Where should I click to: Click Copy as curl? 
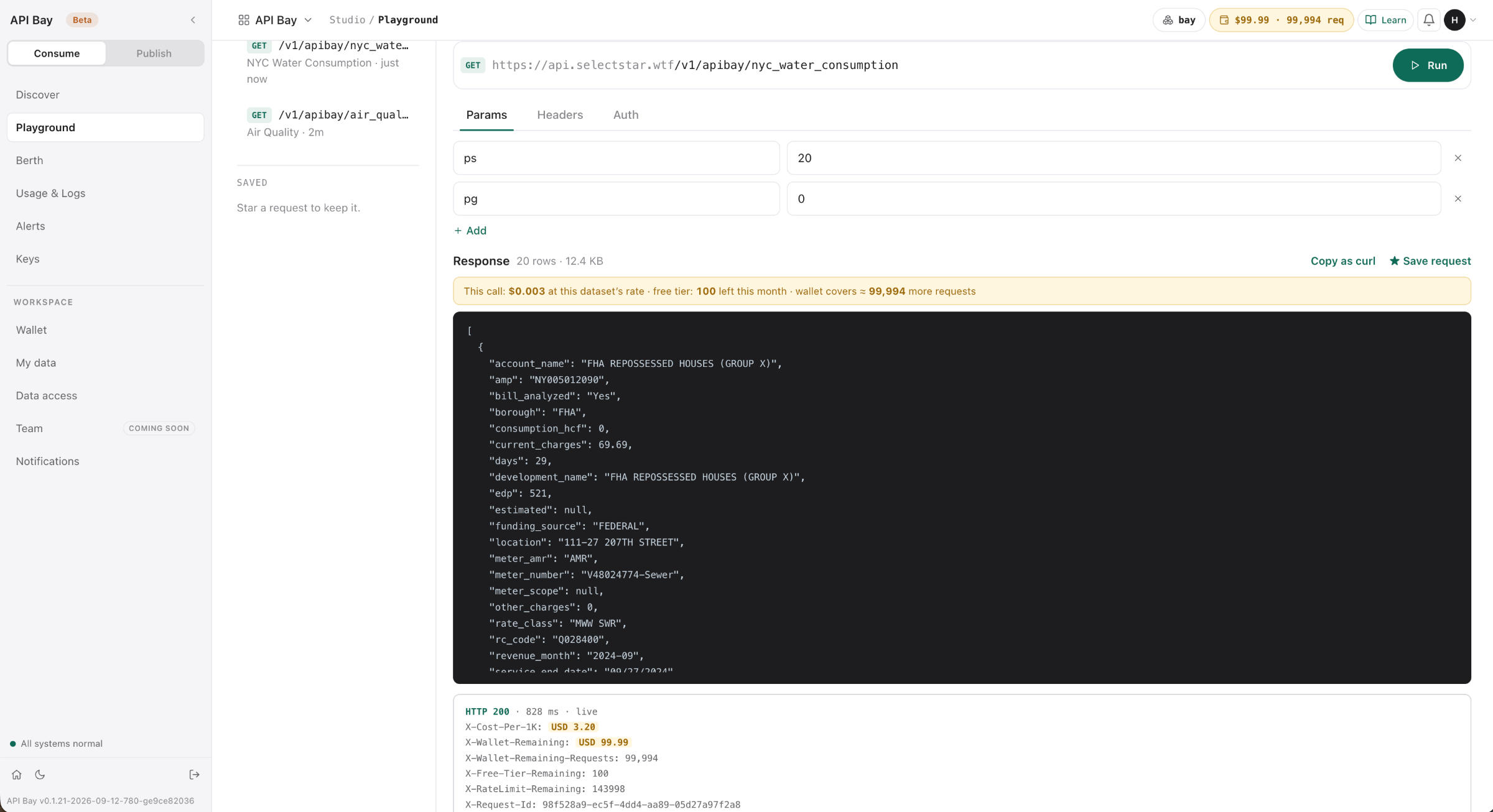click(x=1342, y=261)
